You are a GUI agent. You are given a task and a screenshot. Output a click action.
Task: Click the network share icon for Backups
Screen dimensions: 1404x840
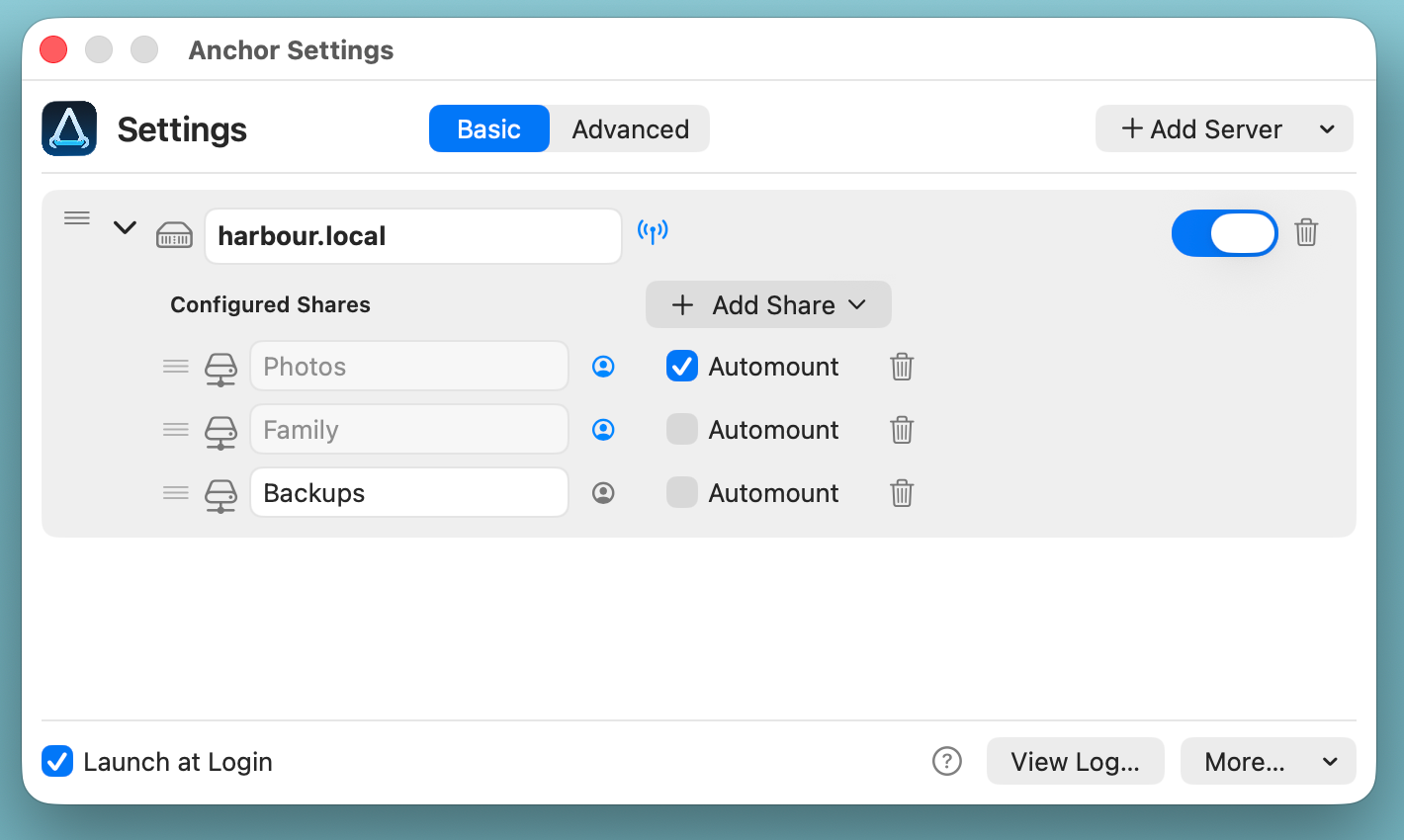point(220,495)
